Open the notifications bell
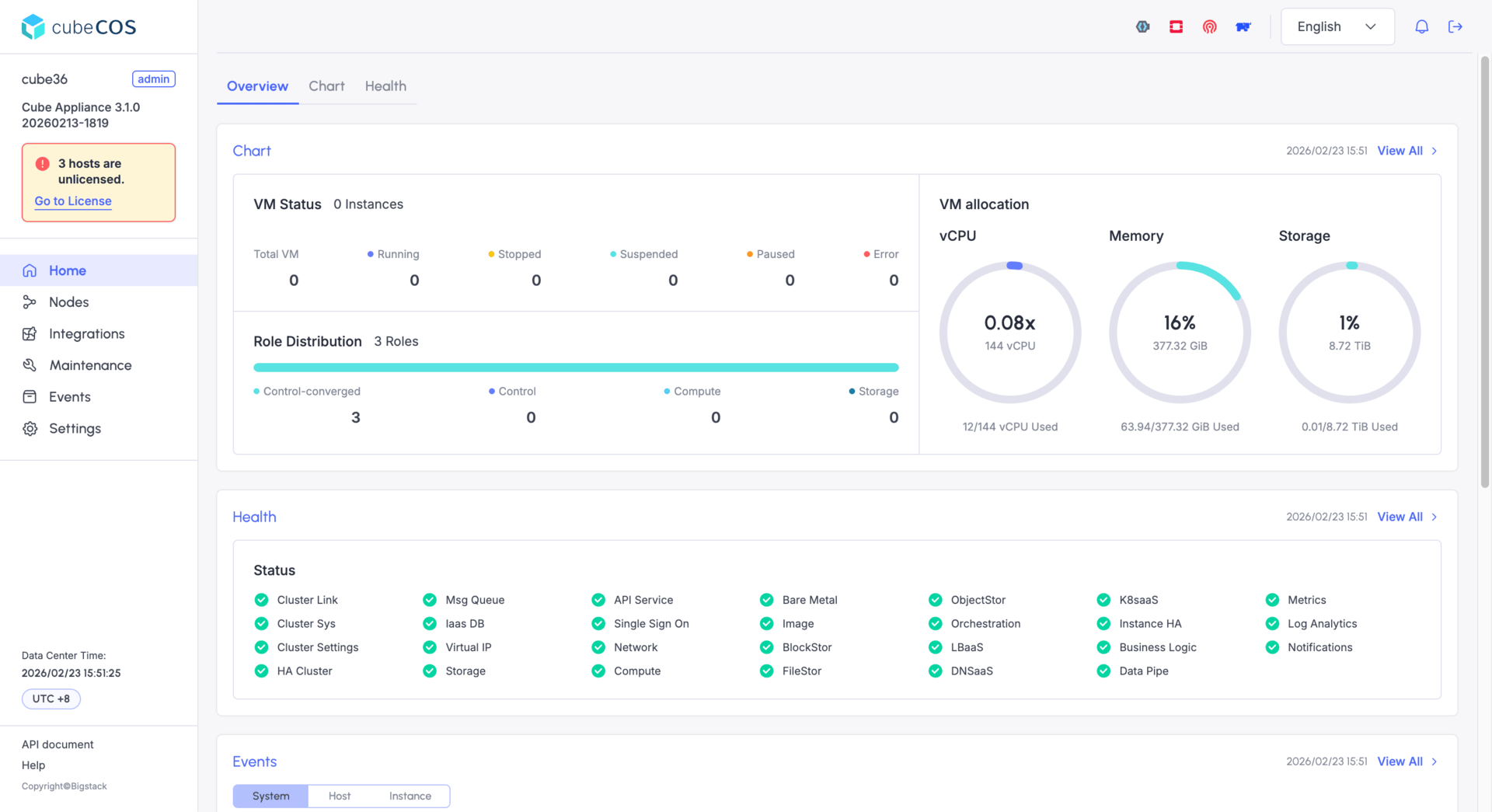The height and width of the screenshot is (812, 1492). pos(1421,26)
